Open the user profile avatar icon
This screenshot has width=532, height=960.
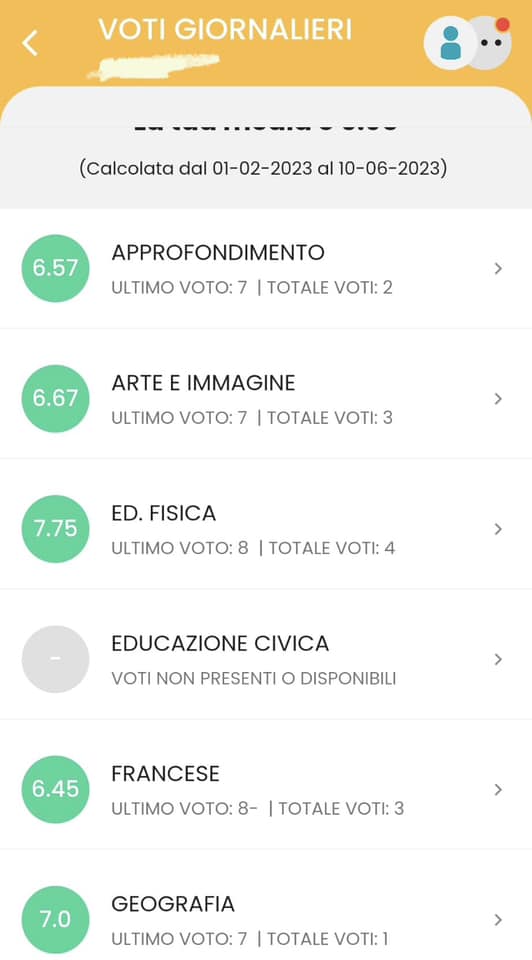click(450, 43)
